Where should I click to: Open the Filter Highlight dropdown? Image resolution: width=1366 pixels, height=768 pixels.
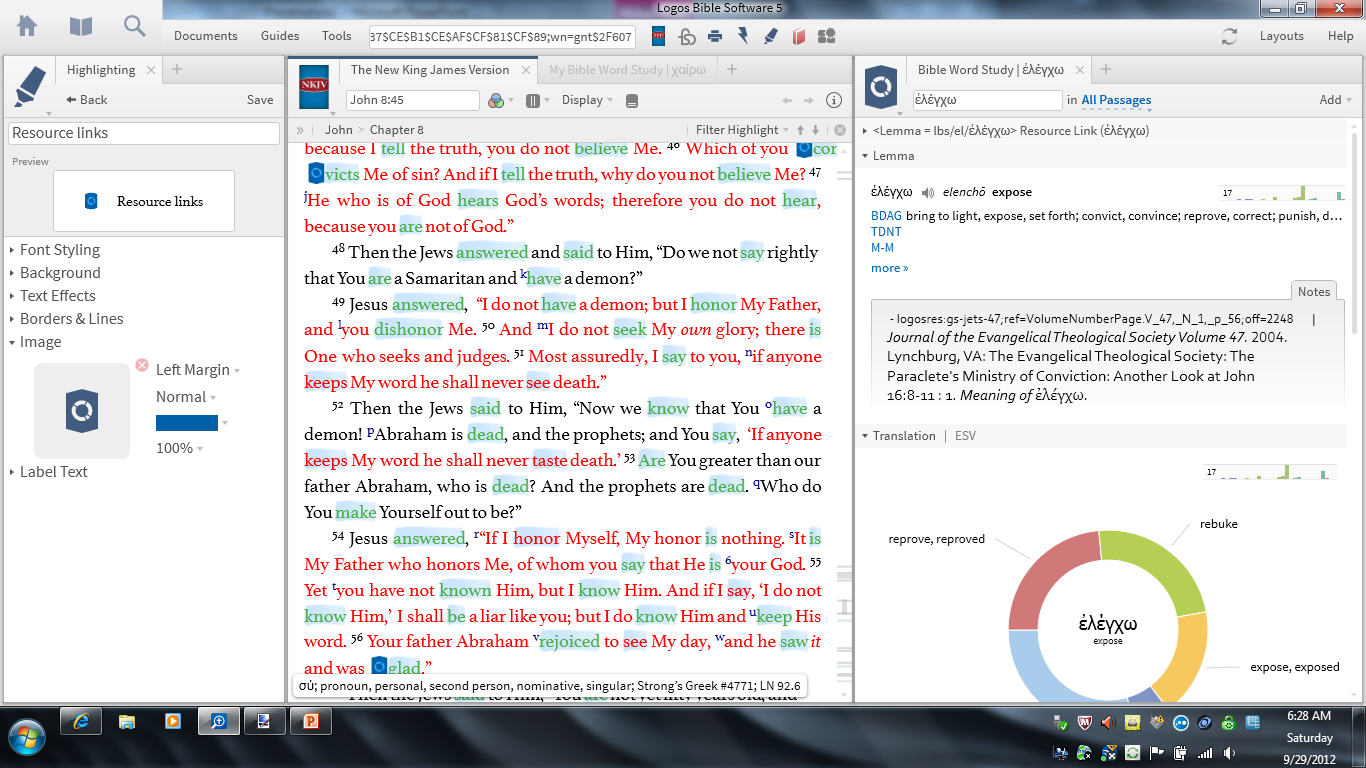[x=741, y=130]
